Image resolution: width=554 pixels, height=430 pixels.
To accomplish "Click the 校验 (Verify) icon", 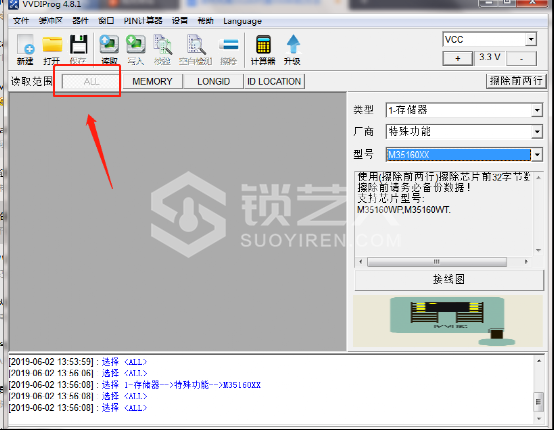I will 162,49.
